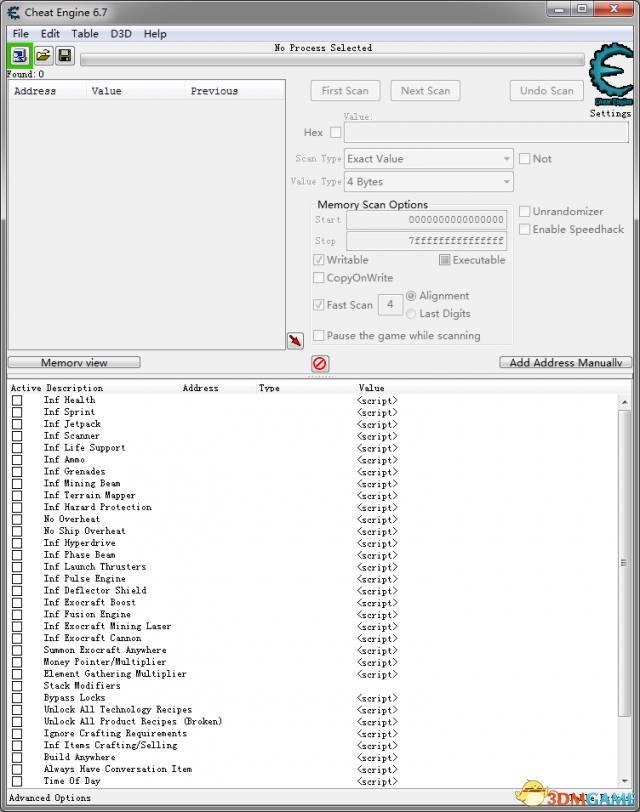Image resolution: width=640 pixels, height=812 pixels.
Task: Toggle the Not checkbox
Action: [x=525, y=158]
